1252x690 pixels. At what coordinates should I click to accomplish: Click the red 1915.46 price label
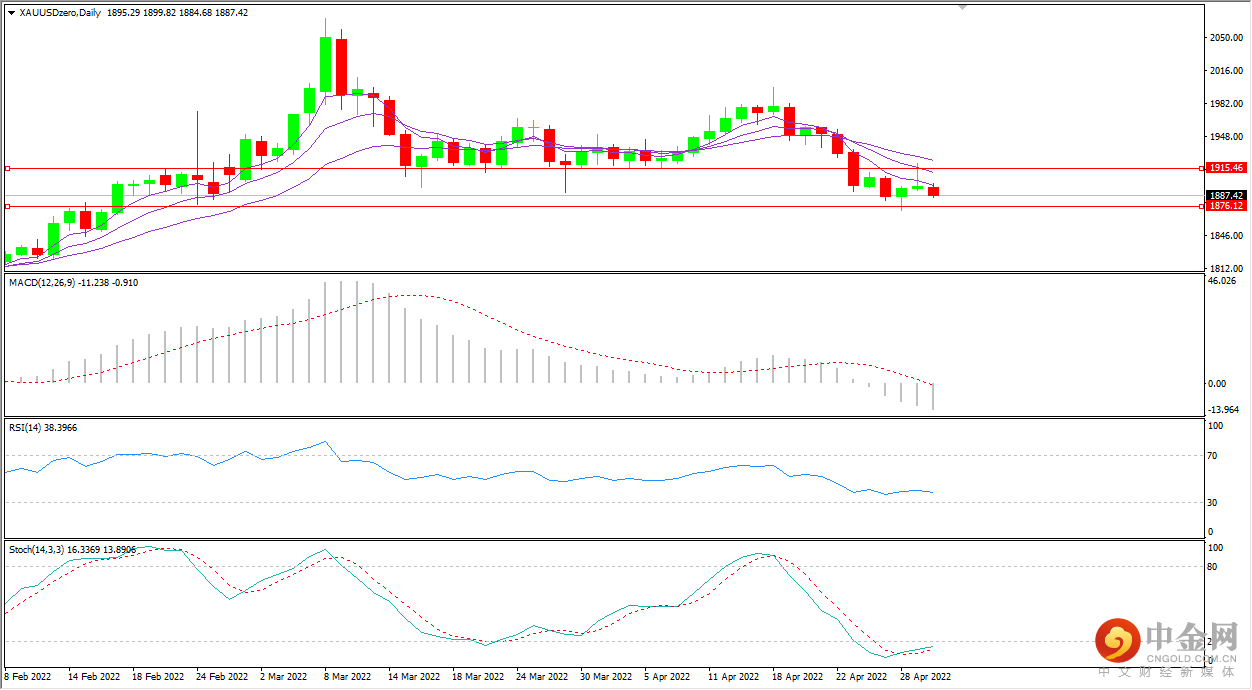pos(1226,168)
